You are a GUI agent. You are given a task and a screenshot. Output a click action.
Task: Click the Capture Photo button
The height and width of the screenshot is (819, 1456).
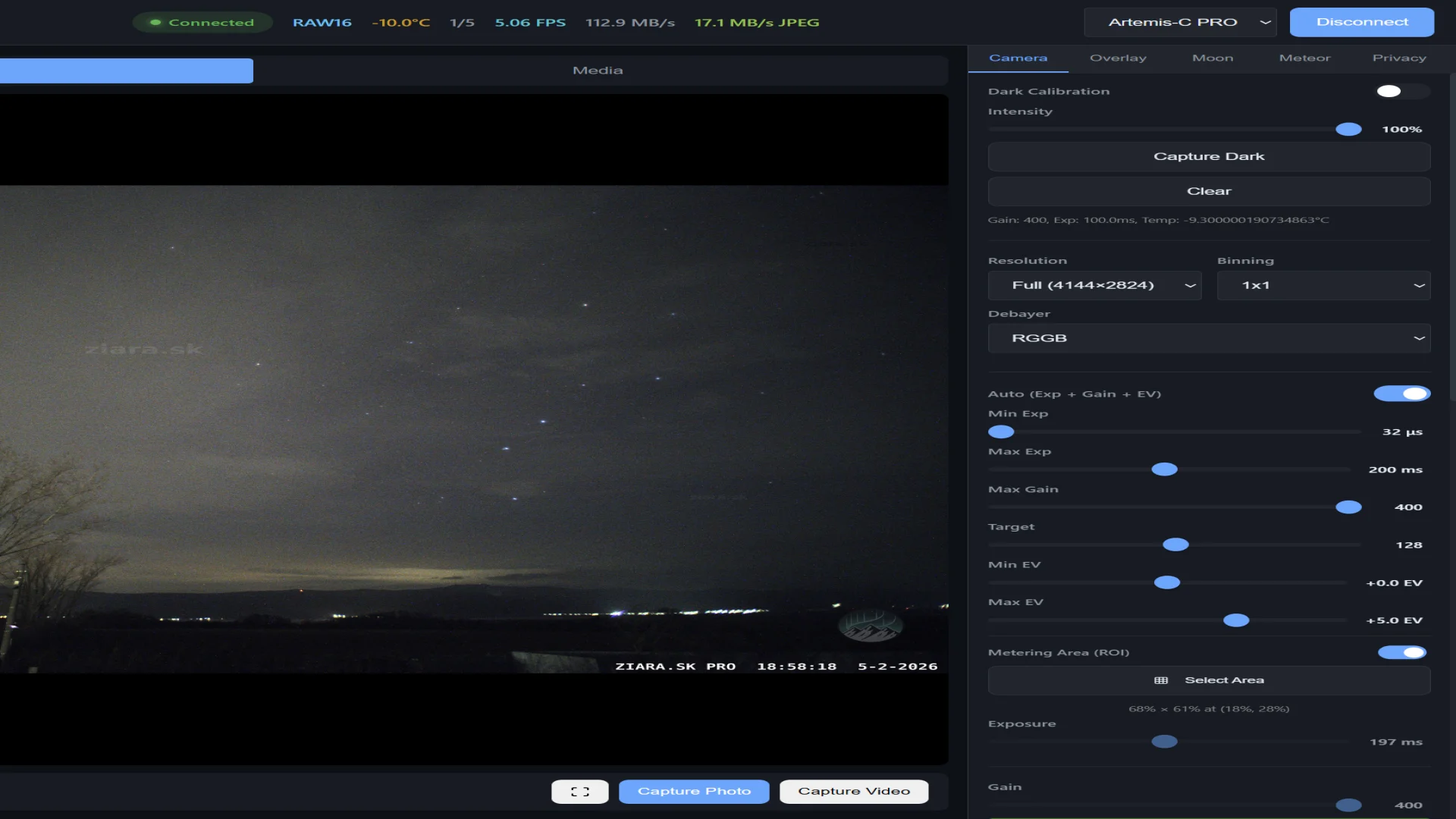click(x=694, y=791)
